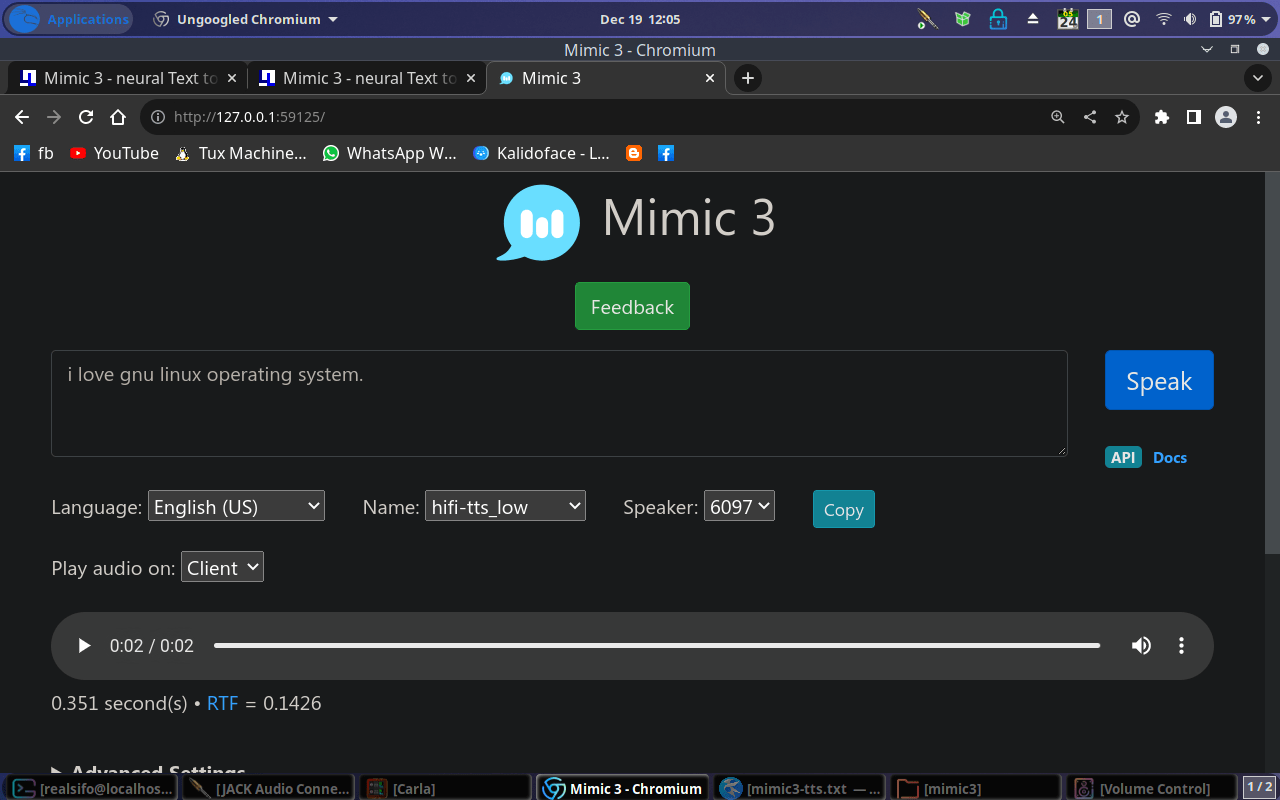
Task: Open the Speaker dropdown 6097
Action: click(739, 506)
